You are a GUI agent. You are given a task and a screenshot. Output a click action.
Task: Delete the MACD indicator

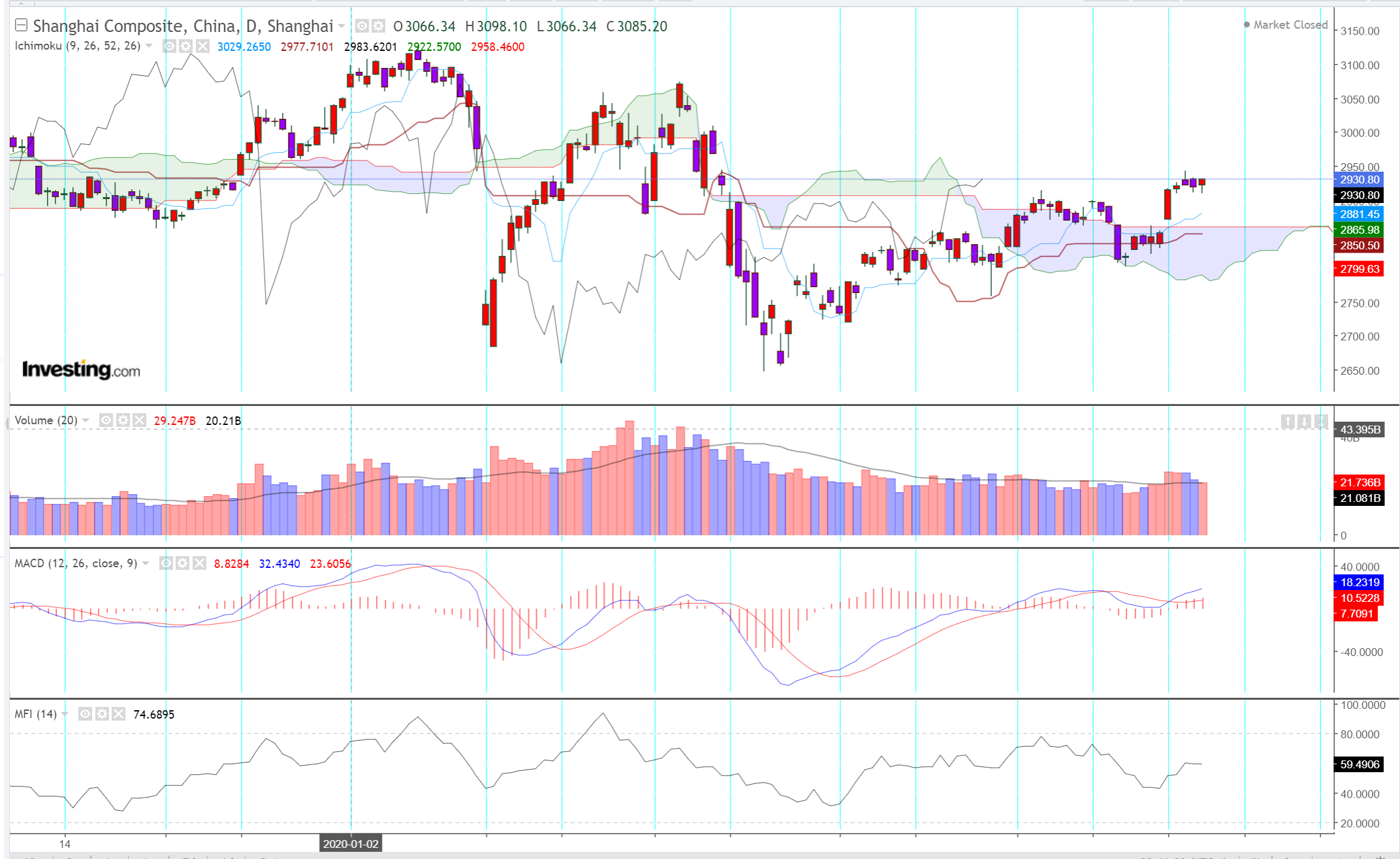(199, 563)
